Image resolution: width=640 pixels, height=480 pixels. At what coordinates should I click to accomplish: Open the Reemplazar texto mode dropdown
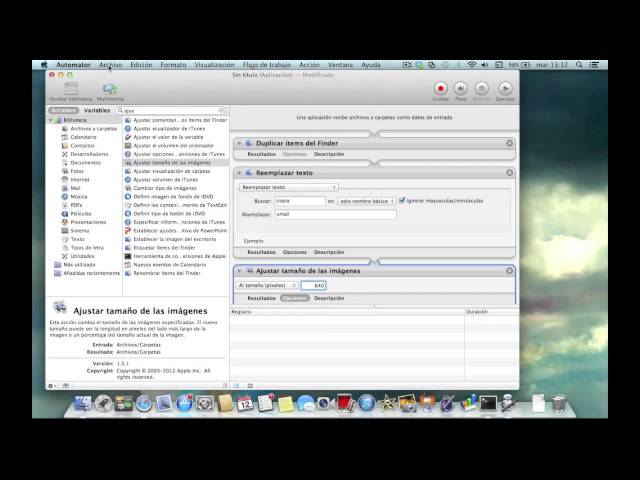pyautogui.click(x=289, y=187)
